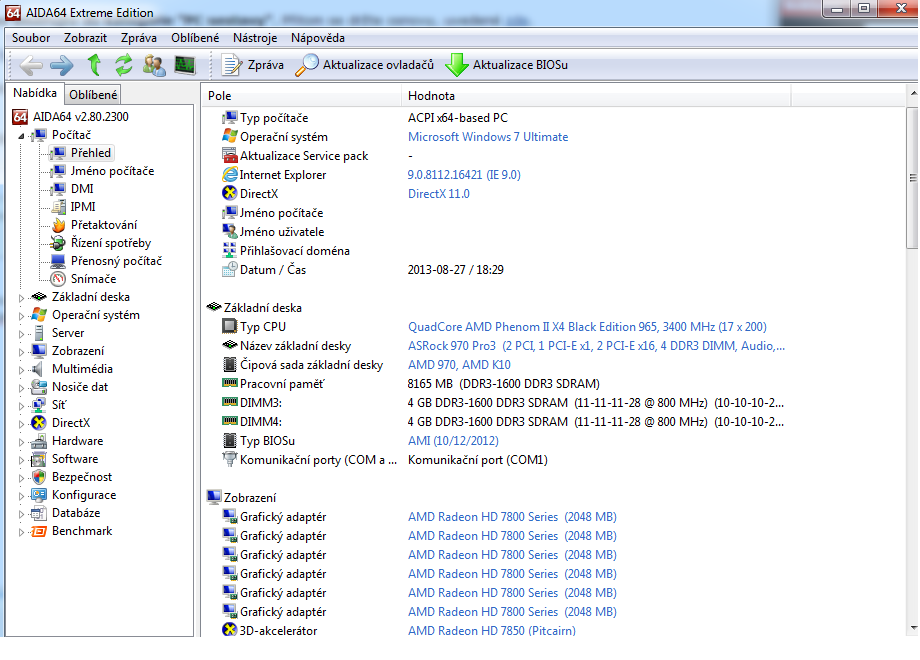Click the Microsoft Windows 7 Ultimate link
Screen dimensions: 920x660
tap(487, 137)
